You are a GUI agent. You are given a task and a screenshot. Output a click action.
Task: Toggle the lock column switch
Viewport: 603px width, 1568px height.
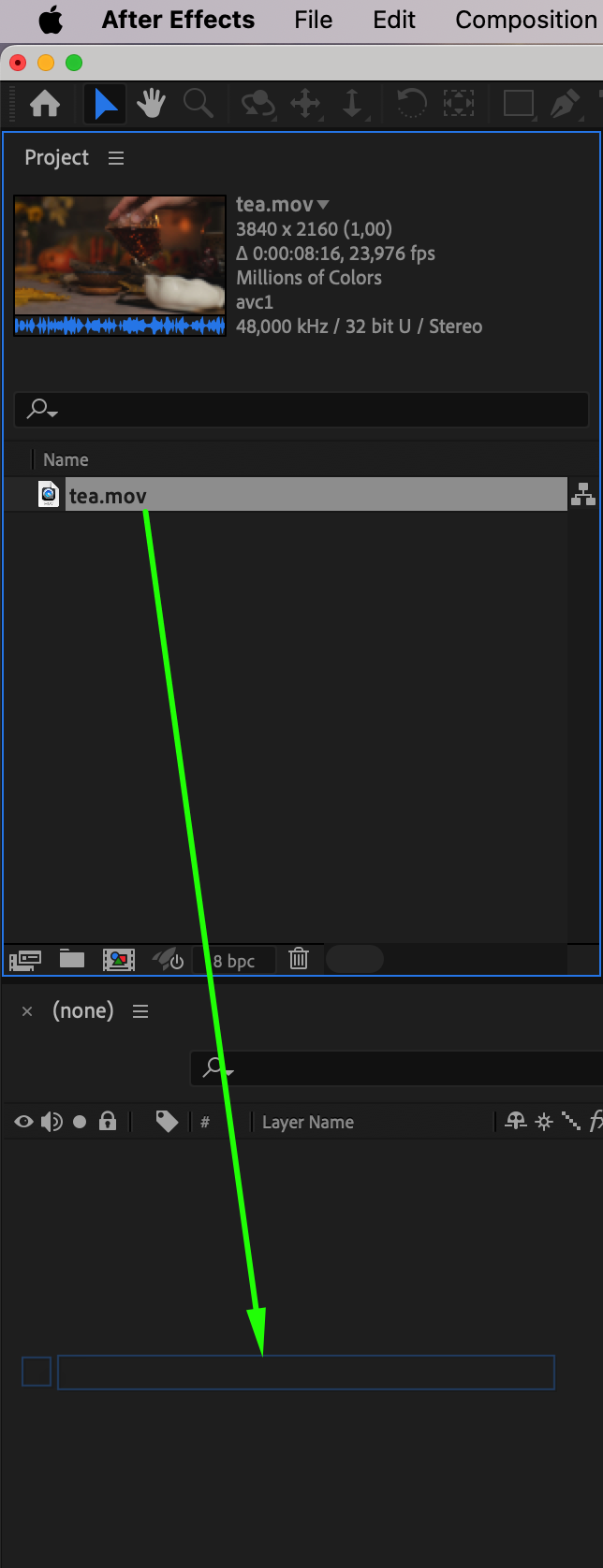coord(108,1121)
